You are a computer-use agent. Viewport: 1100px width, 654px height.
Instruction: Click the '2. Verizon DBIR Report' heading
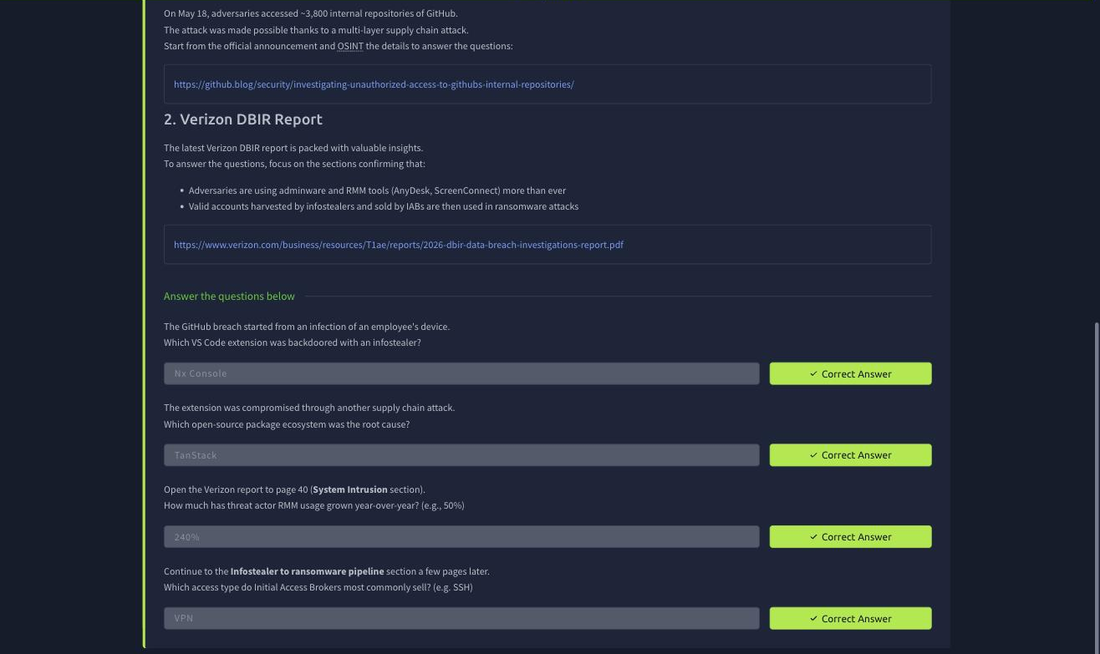pyautogui.click(x=243, y=119)
